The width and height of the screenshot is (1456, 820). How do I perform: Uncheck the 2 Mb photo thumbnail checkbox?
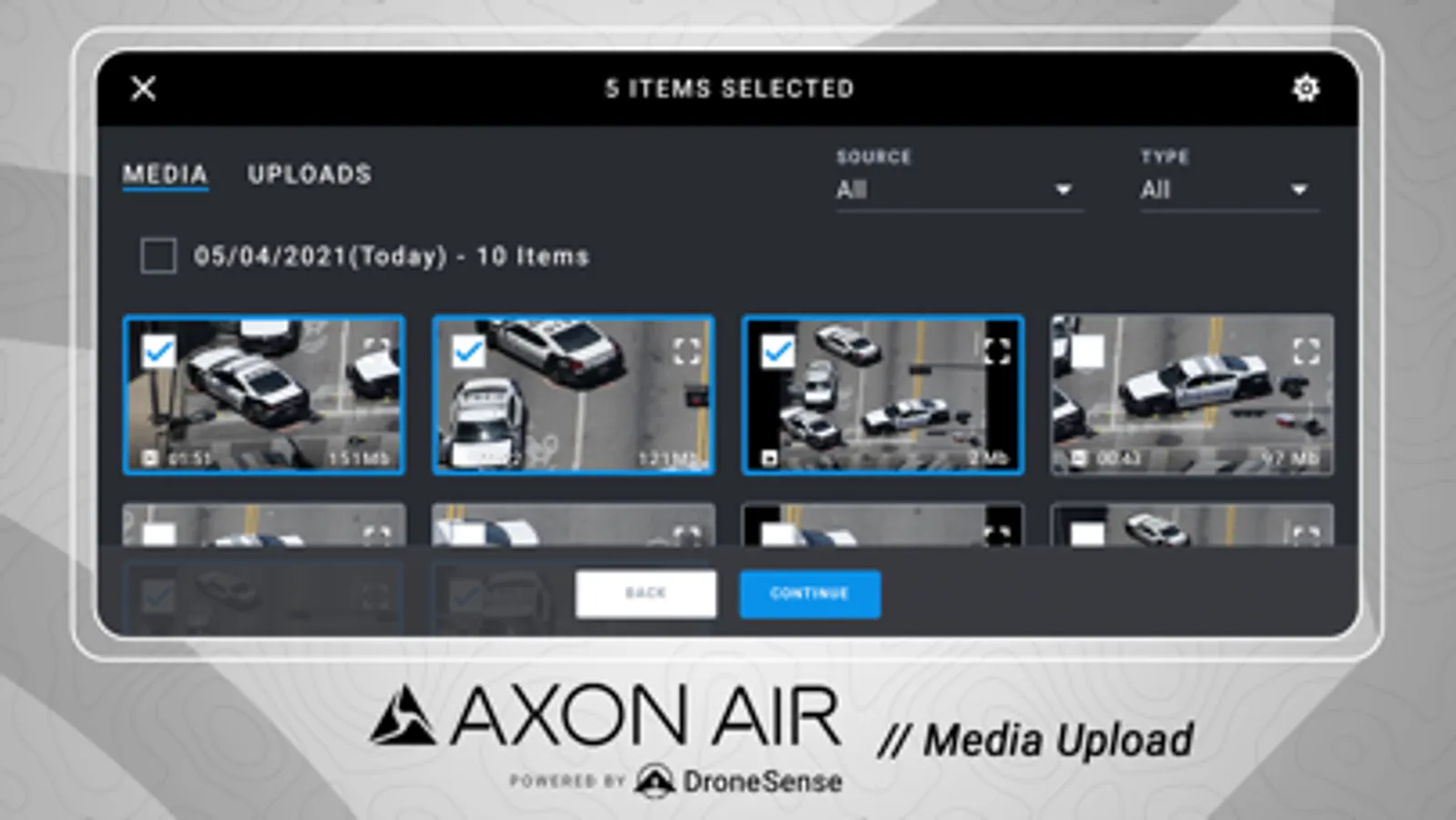[779, 351]
